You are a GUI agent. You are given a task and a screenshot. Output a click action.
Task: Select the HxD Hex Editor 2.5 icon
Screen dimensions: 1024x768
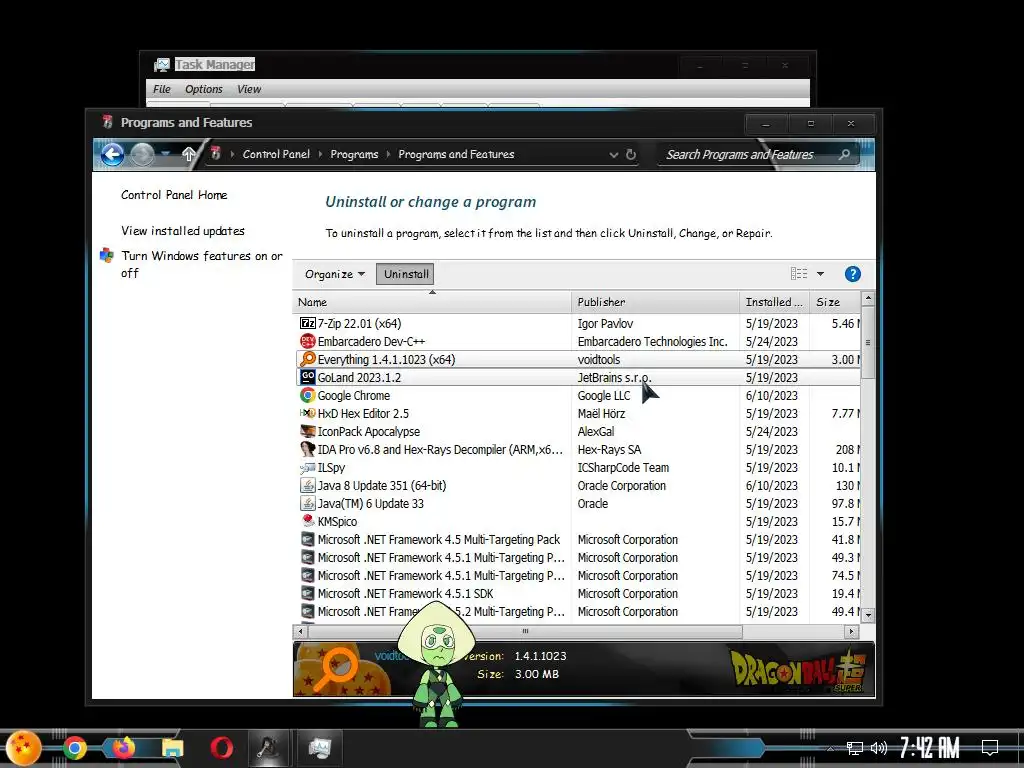(308, 413)
